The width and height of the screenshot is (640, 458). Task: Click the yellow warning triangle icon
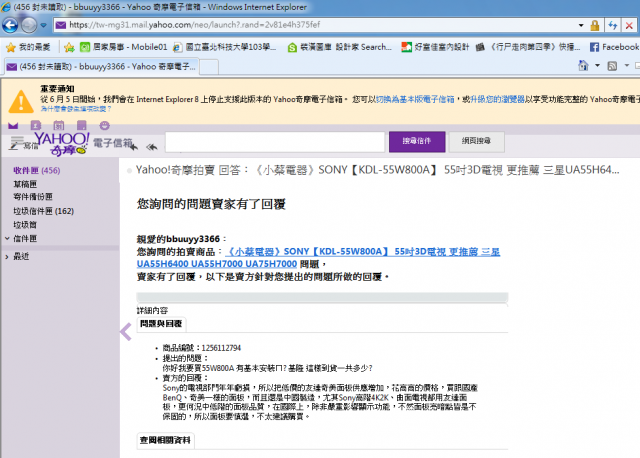[21, 101]
